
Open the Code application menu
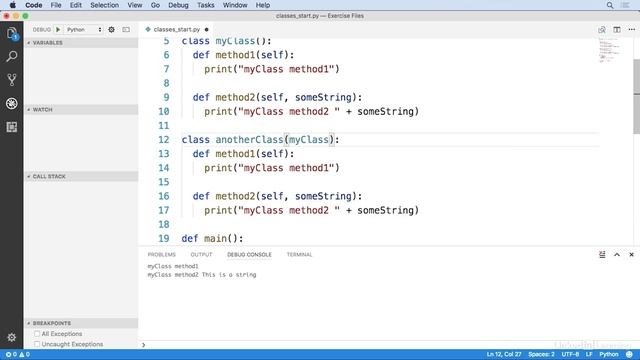(x=33, y=5)
